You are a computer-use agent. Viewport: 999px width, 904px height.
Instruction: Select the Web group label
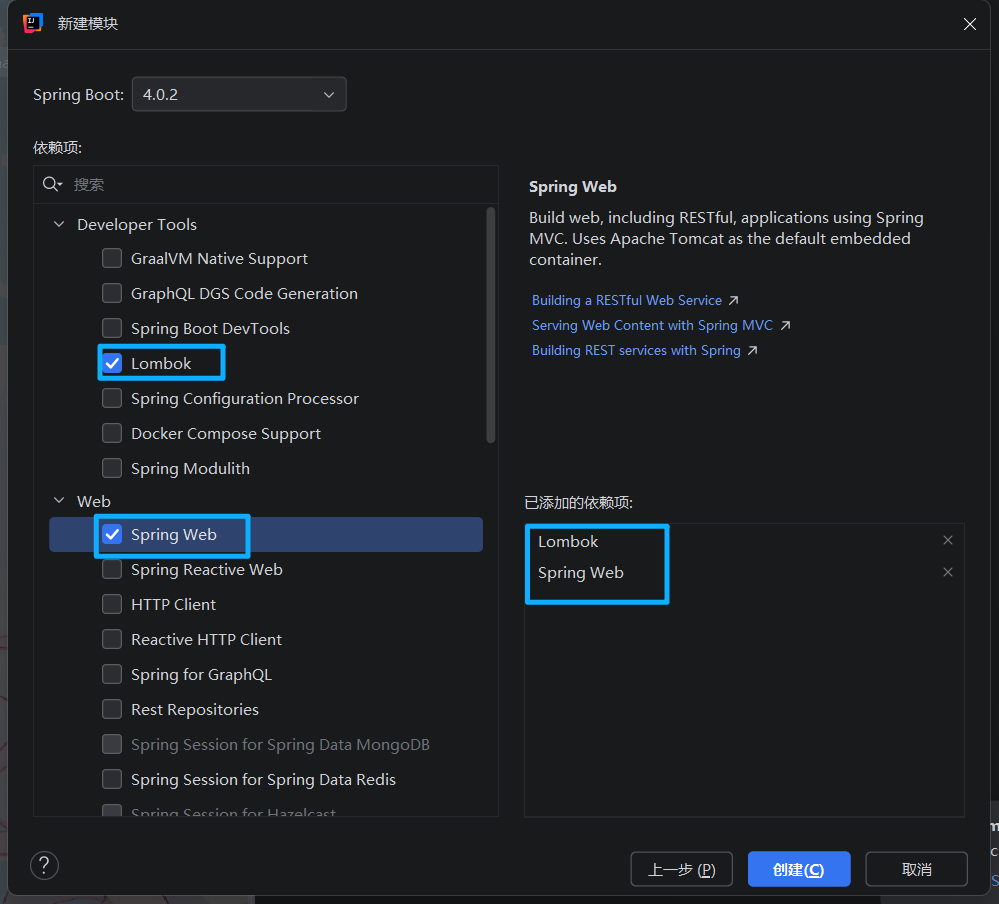pyautogui.click(x=94, y=501)
